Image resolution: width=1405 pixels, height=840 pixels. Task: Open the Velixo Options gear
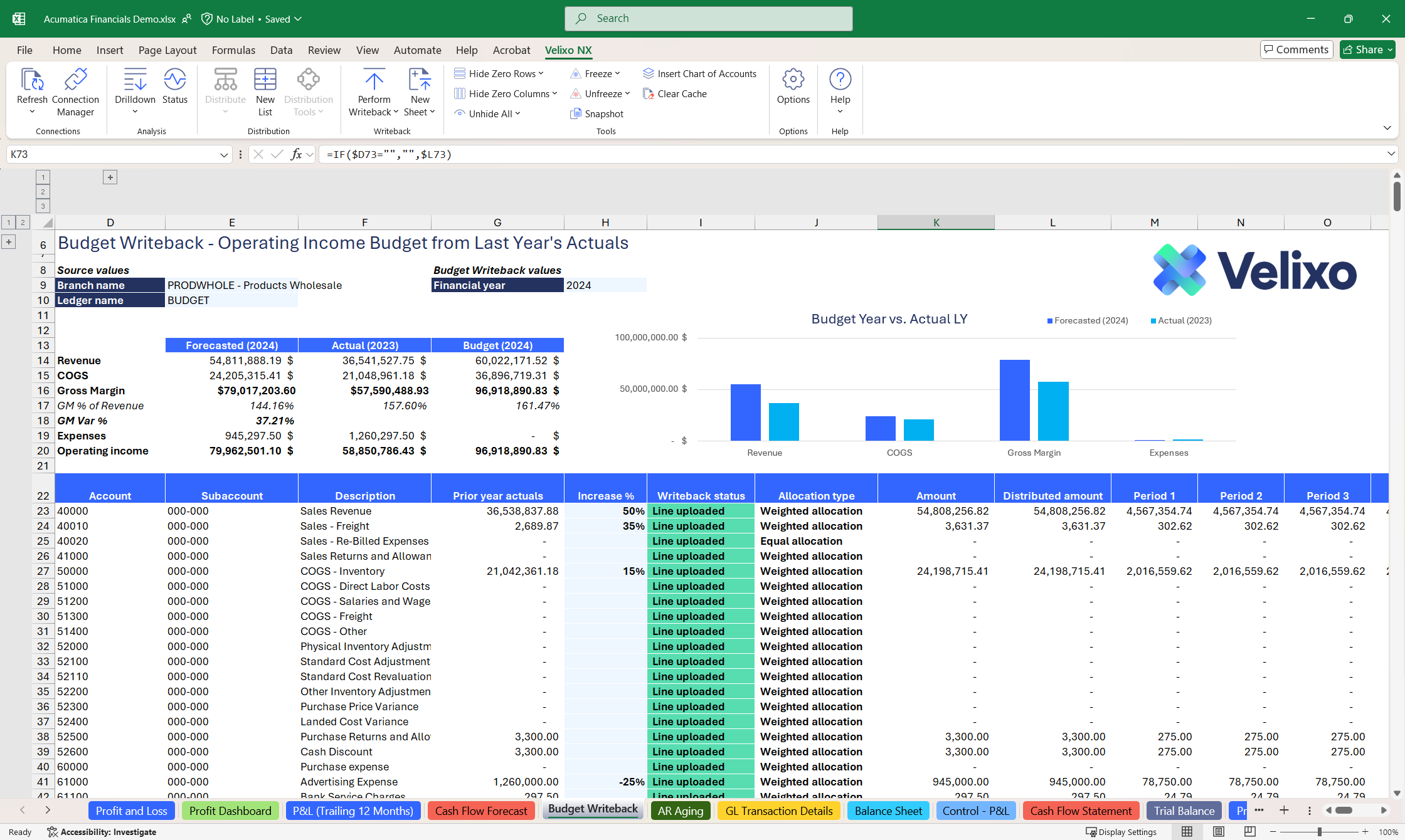pyautogui.click(x=793, y=80)
